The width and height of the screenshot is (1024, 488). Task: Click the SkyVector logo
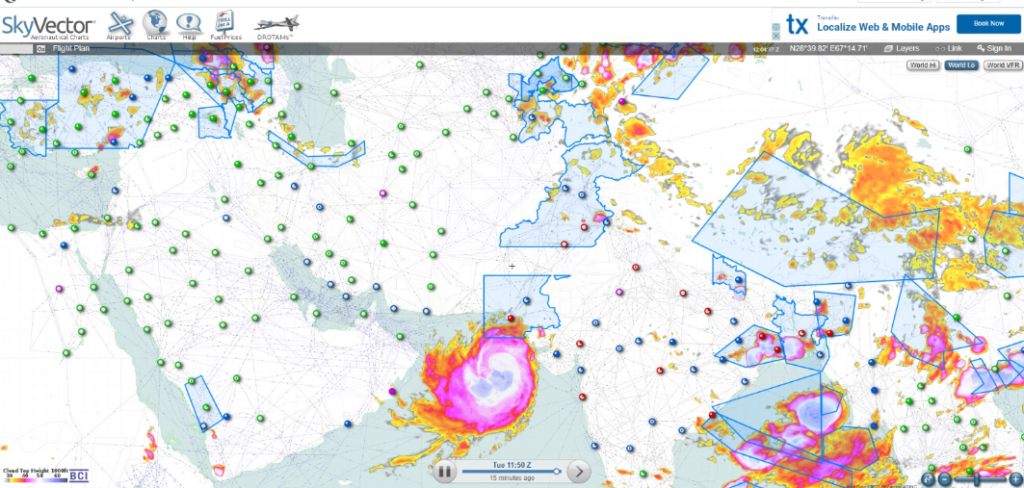point(49,24)
